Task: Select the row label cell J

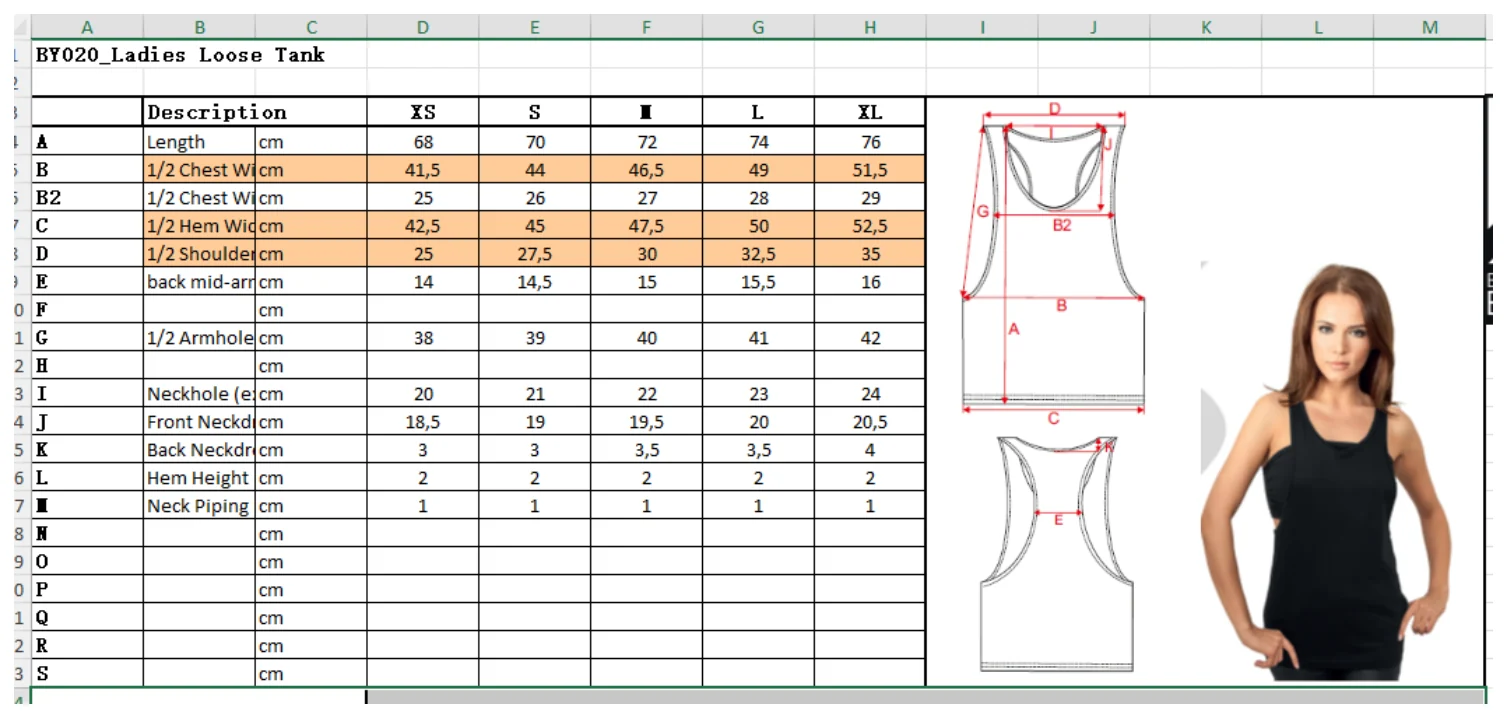Action: coord(87,422)
